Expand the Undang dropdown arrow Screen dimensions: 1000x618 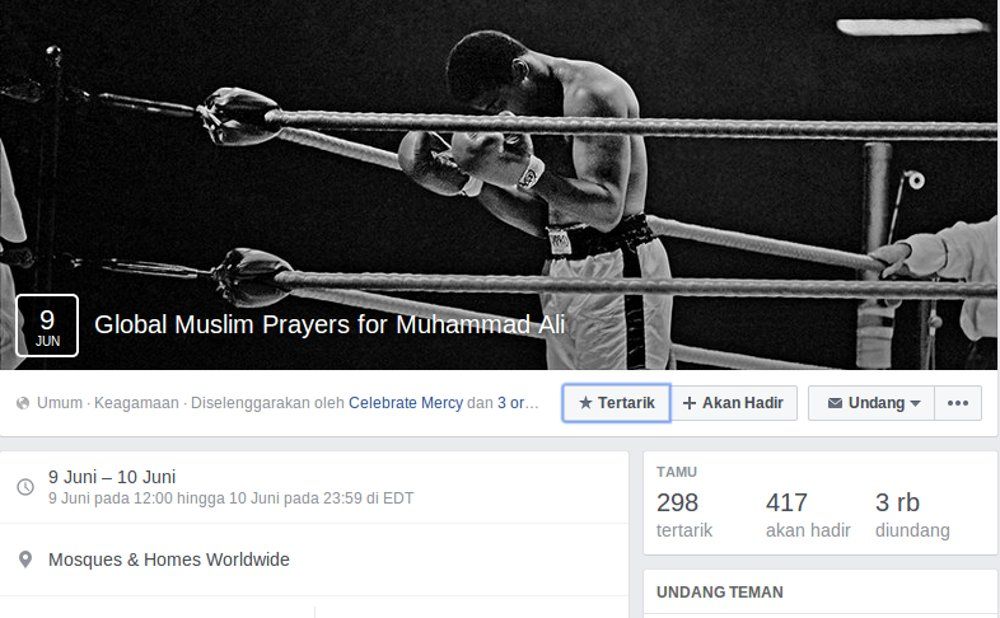(x=916, y=403)
